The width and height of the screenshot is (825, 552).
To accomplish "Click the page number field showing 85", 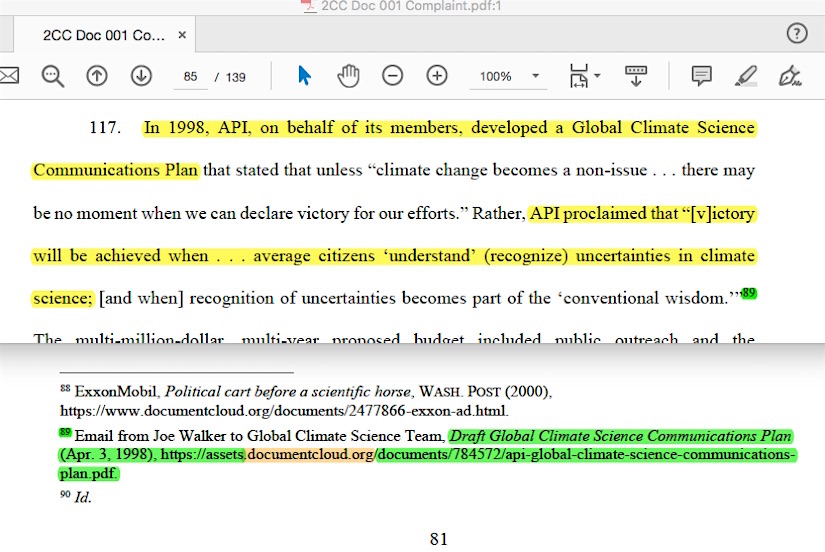I will tap(191, 77).
